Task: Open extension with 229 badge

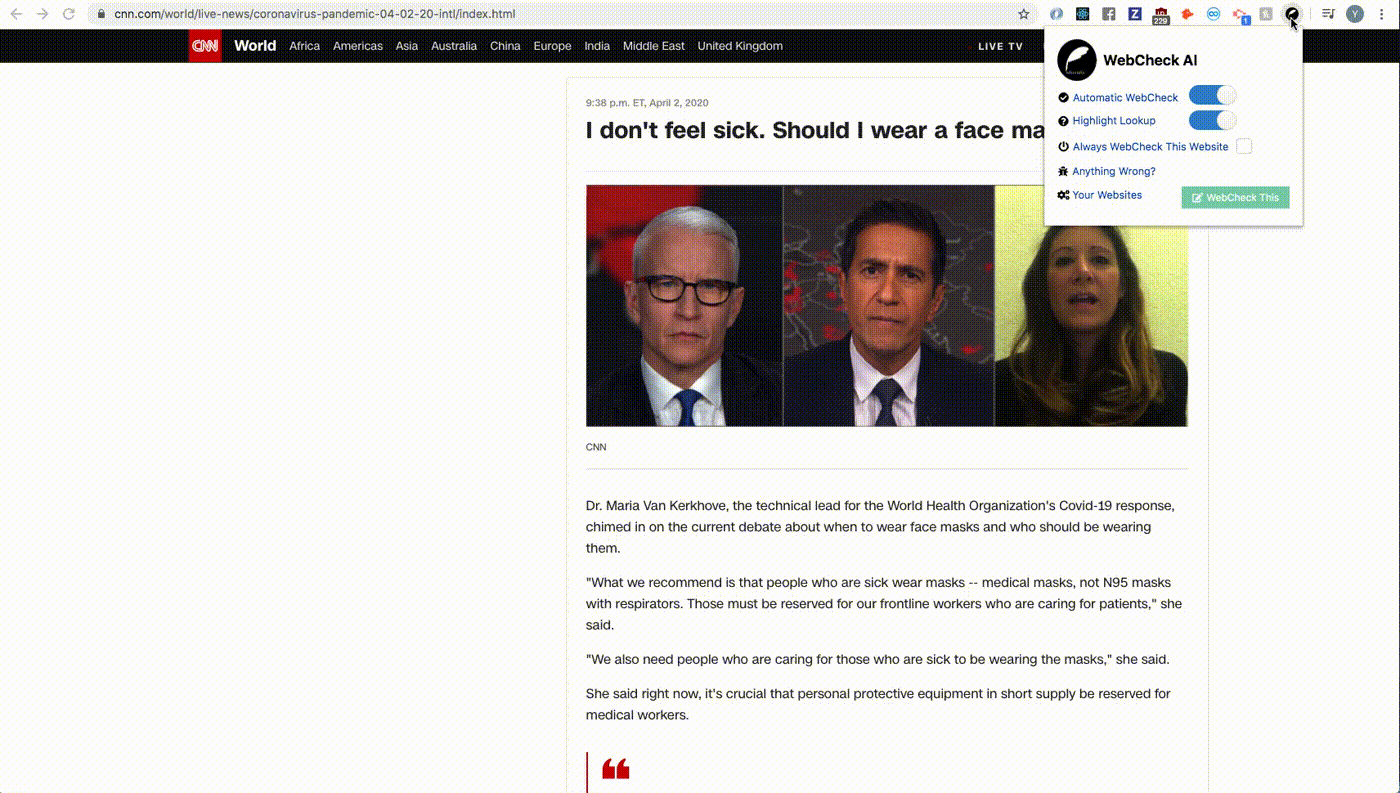Action: click(1161, 15)
